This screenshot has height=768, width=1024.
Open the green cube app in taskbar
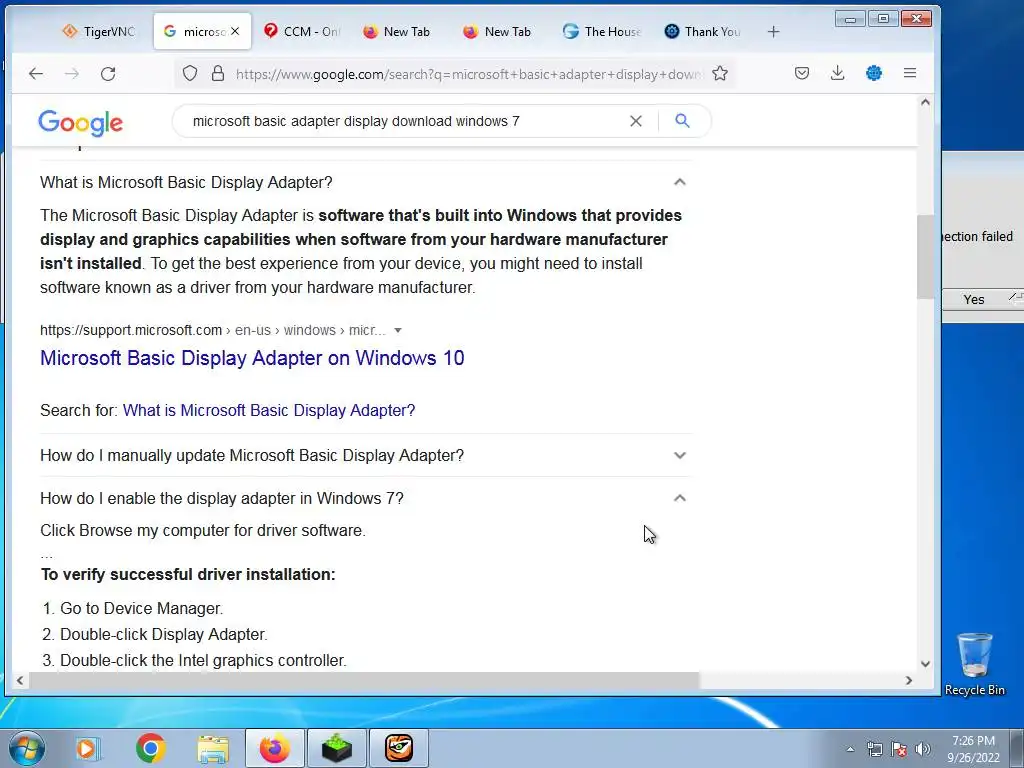click(x=336, y=748)
